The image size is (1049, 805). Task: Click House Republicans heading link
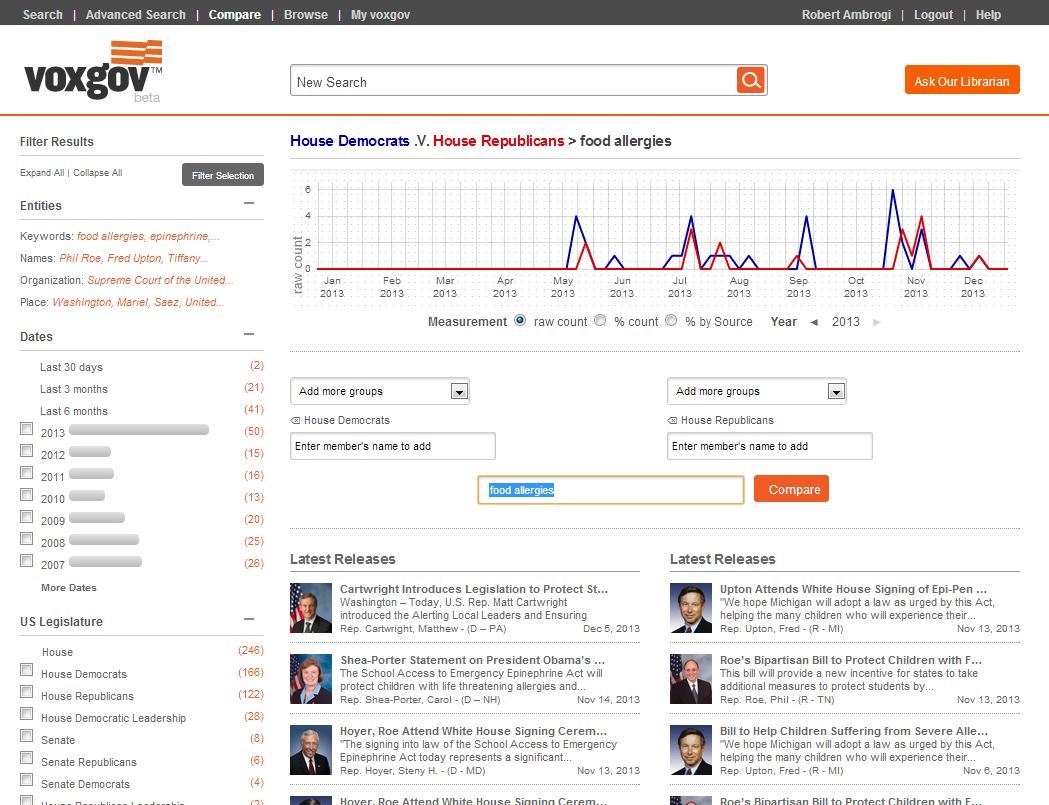click(498, 141)
